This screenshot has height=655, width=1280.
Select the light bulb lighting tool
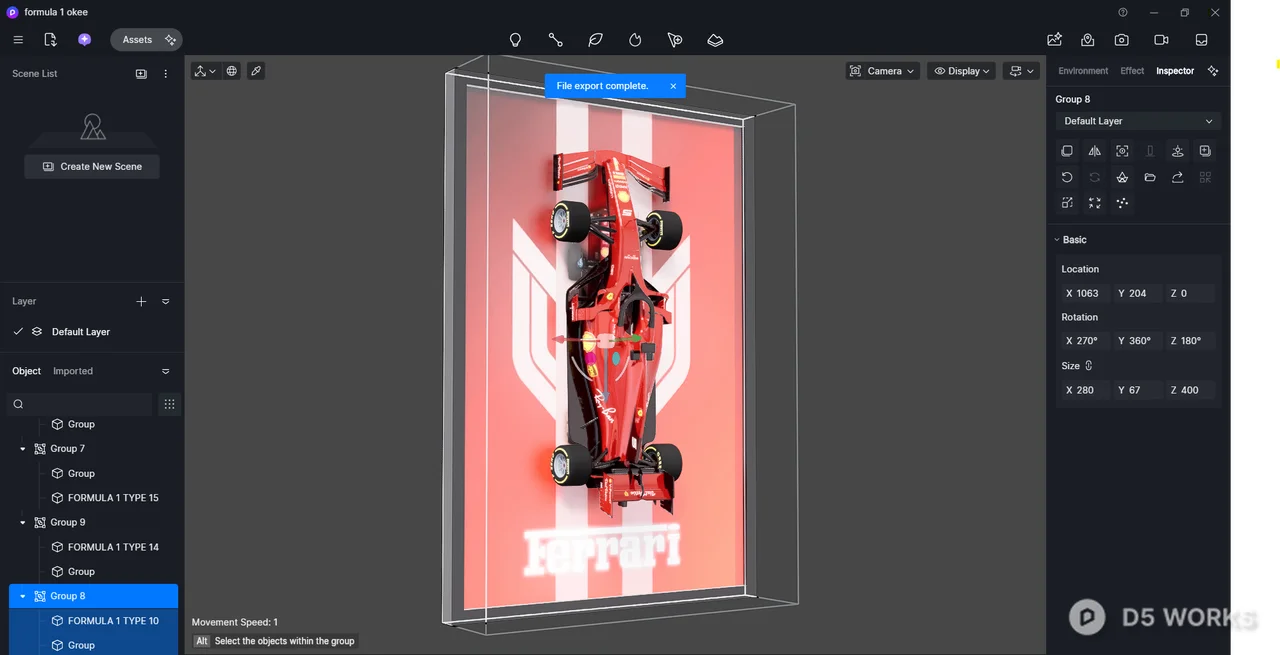pos(515,40)
